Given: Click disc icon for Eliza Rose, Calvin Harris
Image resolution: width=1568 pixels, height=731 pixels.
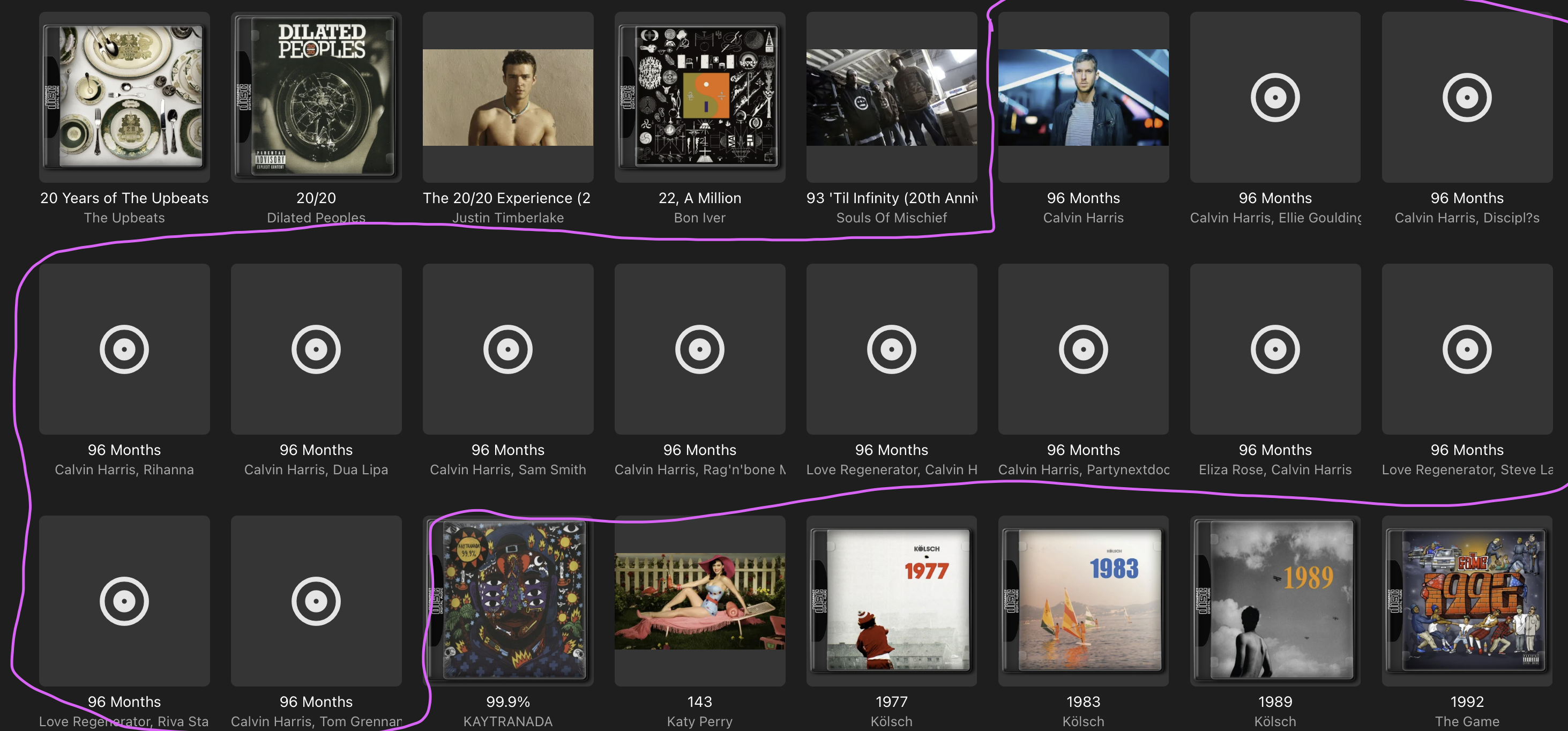Looking at the screenshot, I should (1275, 349).
